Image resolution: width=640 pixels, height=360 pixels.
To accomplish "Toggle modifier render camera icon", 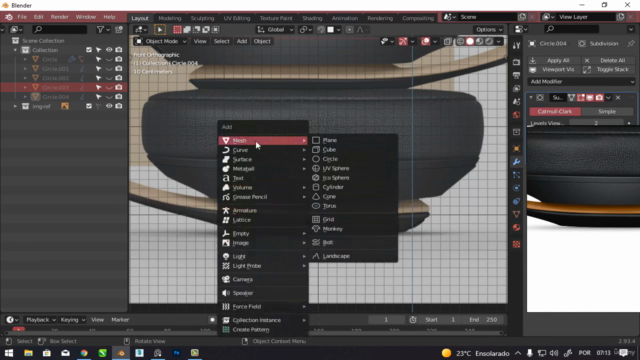I will pos(599,98).
